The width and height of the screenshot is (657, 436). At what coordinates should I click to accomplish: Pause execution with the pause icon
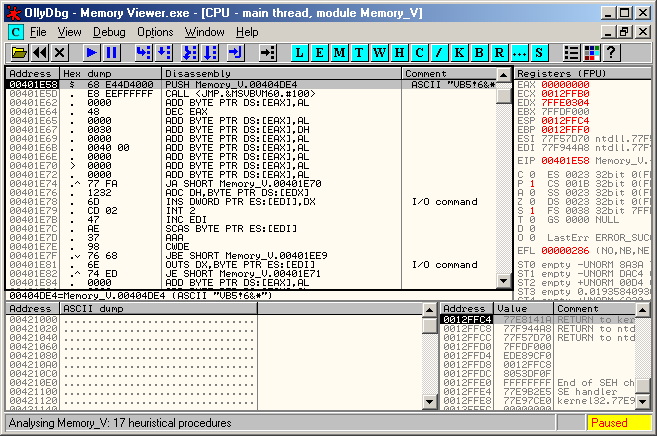coord(111,53)
